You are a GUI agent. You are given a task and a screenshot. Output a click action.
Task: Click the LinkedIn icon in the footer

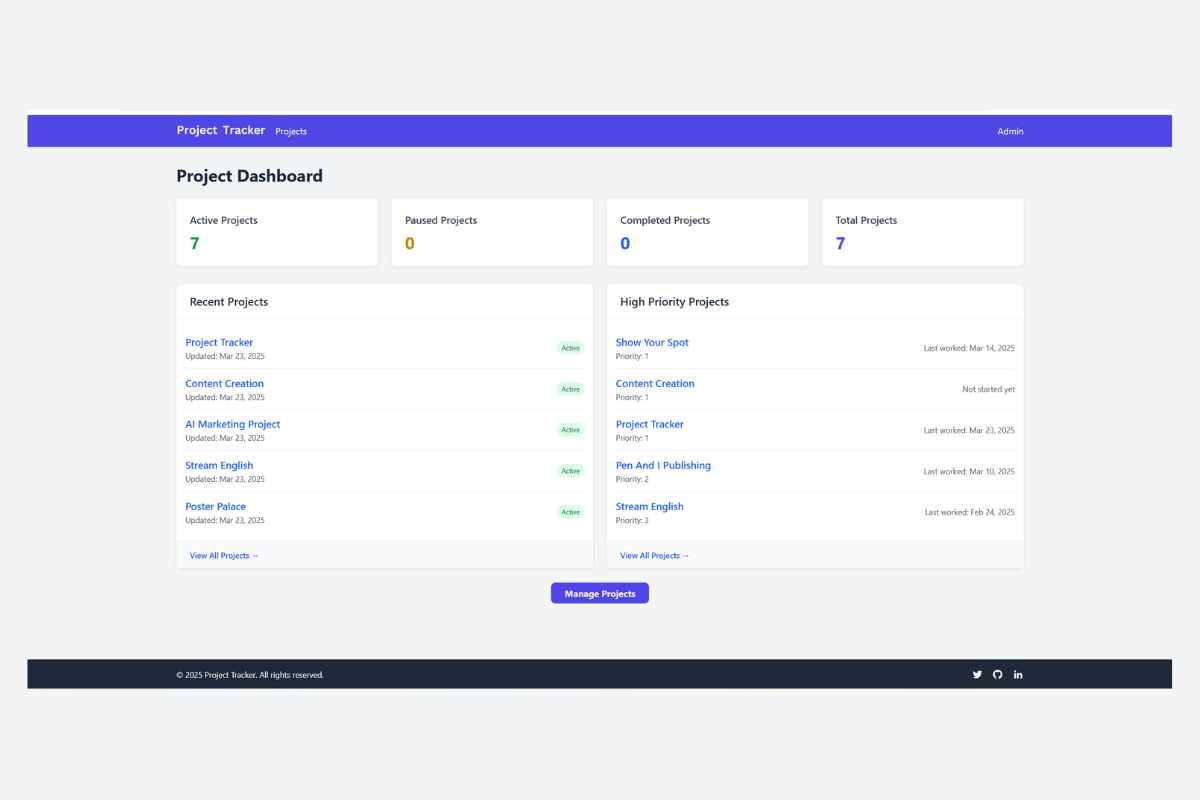(1018, 674)
